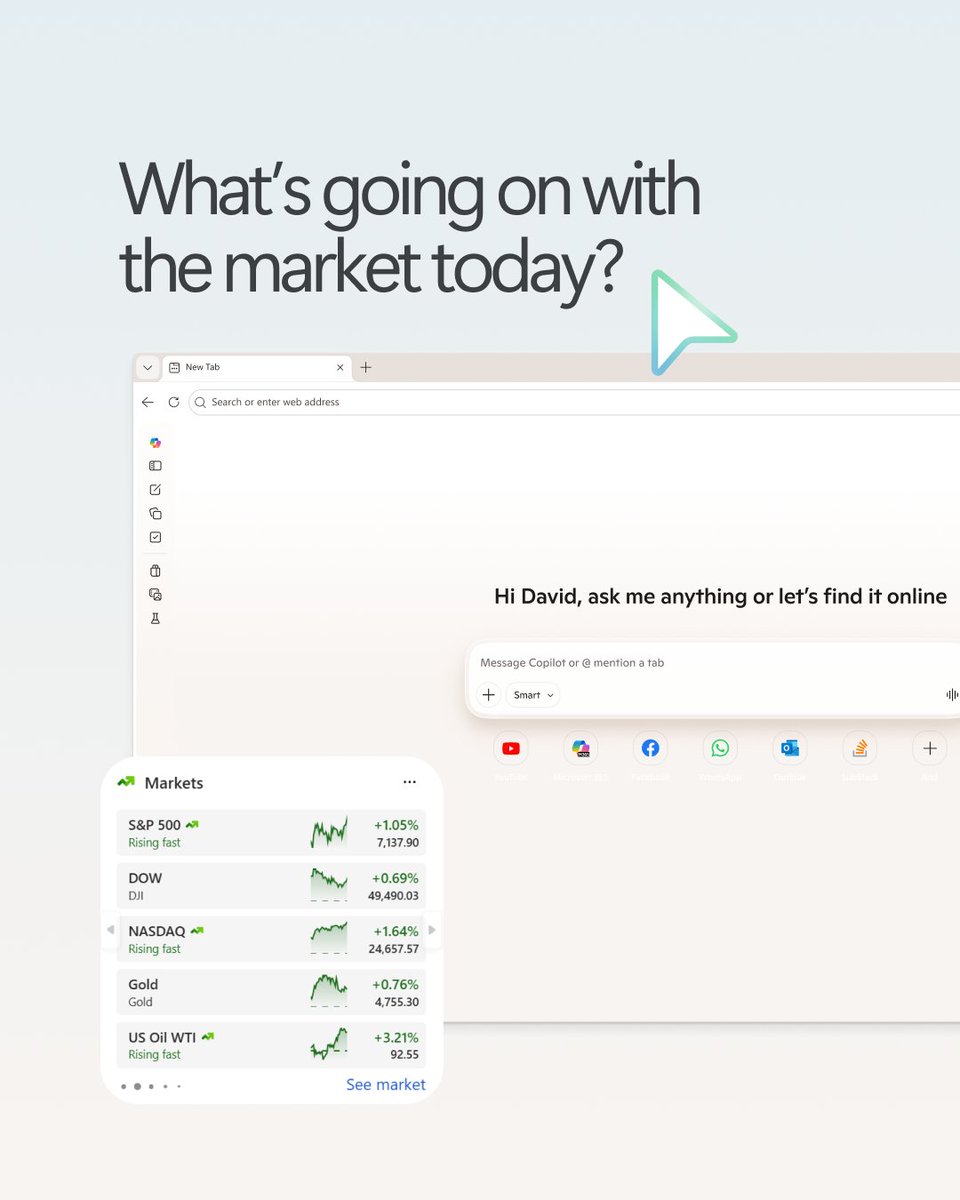Open the labs flask icon in sidebar
Viewport: 960px width, 1200px height.
click(155, 618)
